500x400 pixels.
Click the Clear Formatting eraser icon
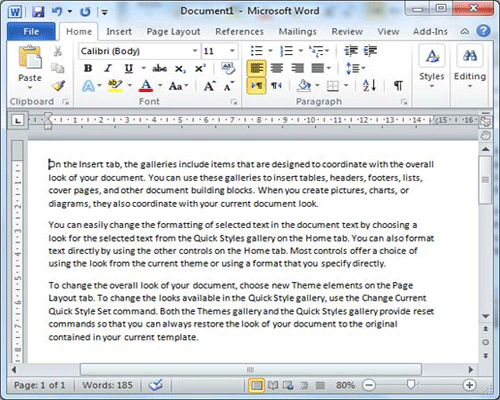click(228, 68)
